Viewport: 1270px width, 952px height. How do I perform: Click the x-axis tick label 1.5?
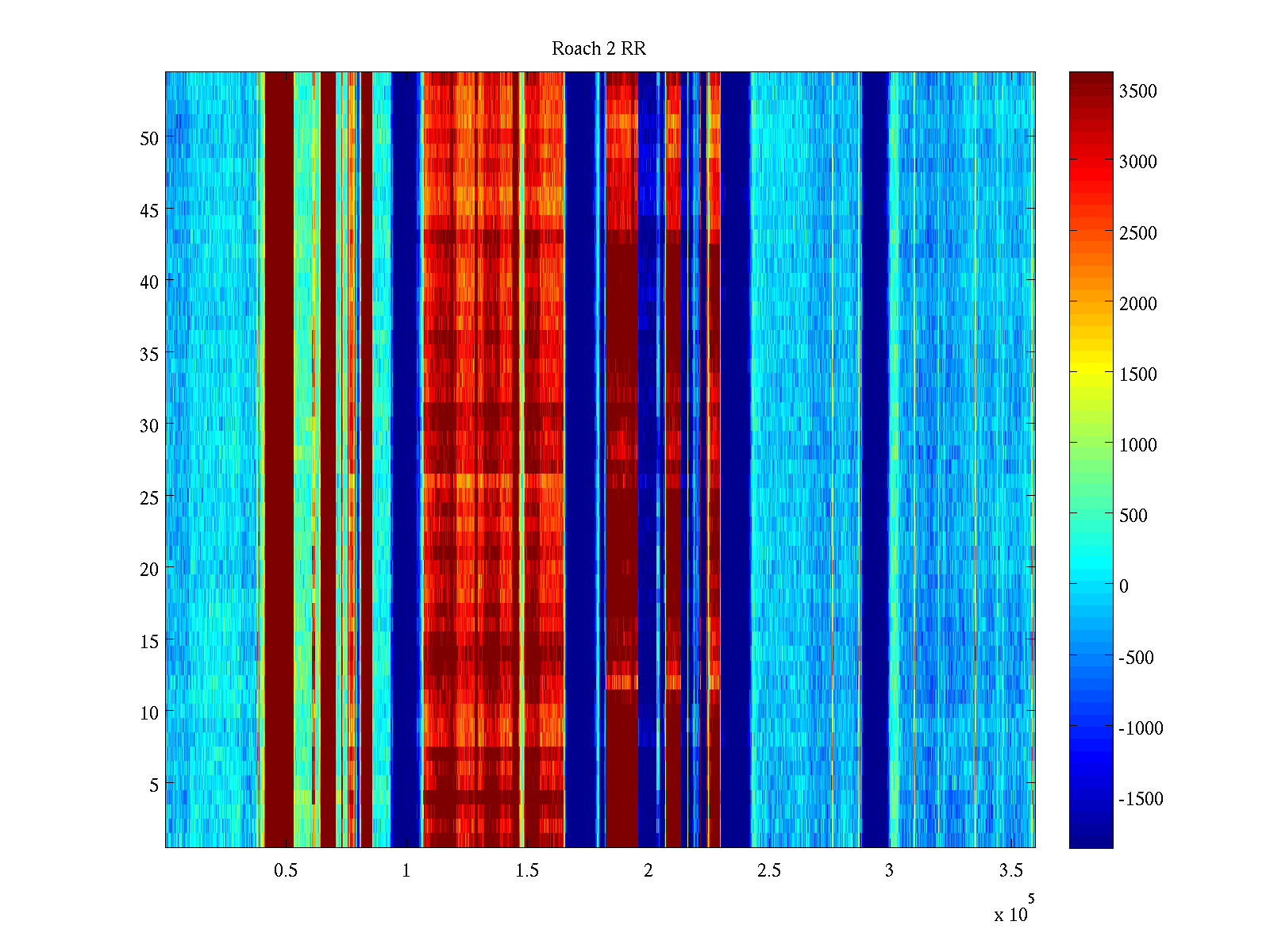pos(527,871)
